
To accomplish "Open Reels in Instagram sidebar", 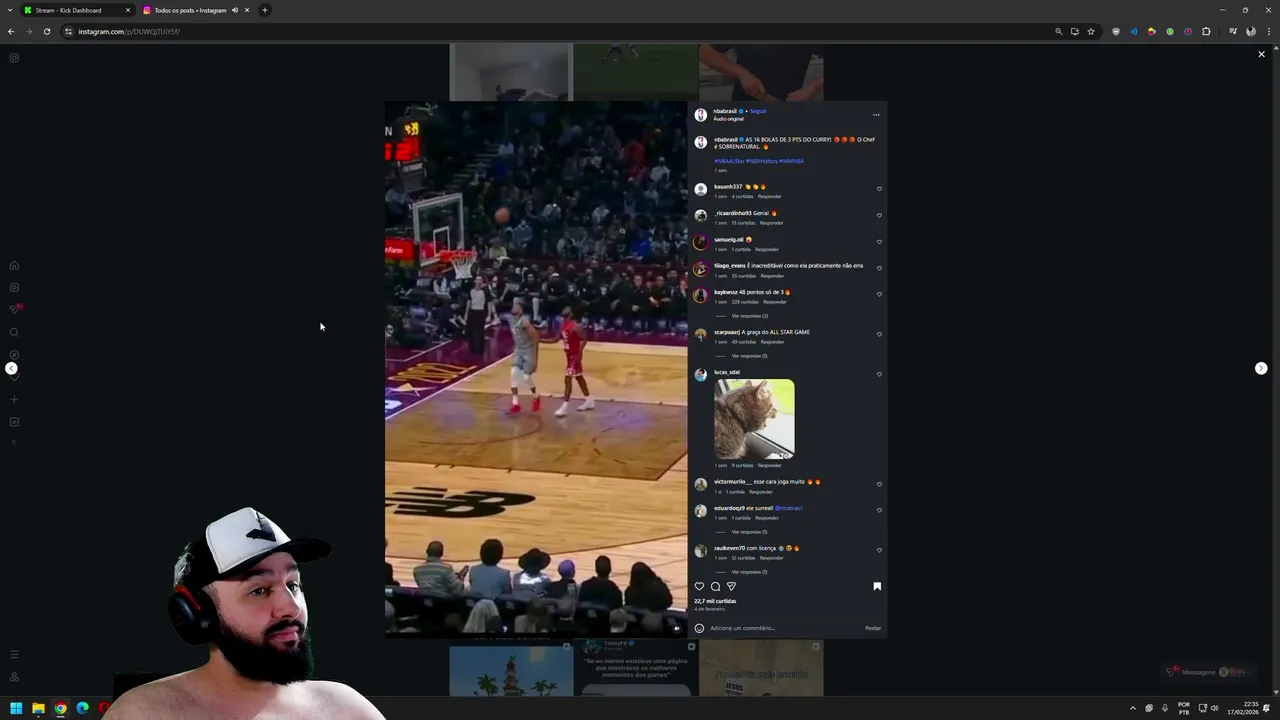I will (x=14, y=288).
